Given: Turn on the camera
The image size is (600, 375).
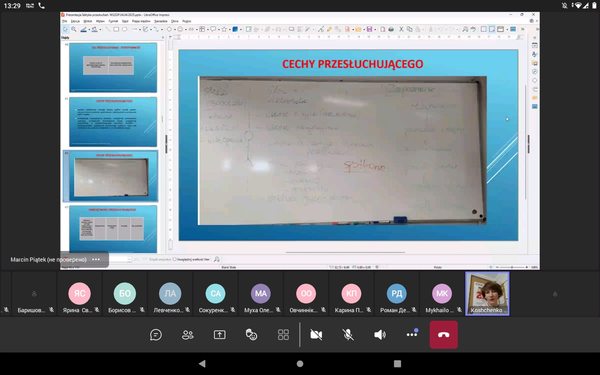Looking at the screenshot, I should click(x=316, y=335).
